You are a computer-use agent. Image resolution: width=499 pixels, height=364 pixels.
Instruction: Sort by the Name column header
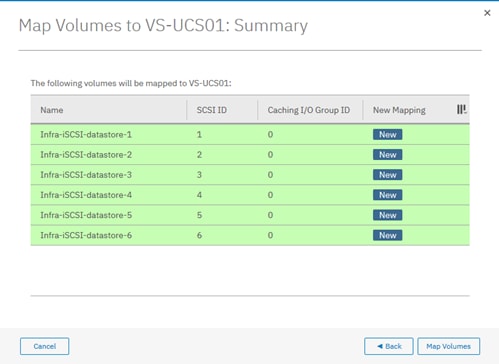[52, 110]
